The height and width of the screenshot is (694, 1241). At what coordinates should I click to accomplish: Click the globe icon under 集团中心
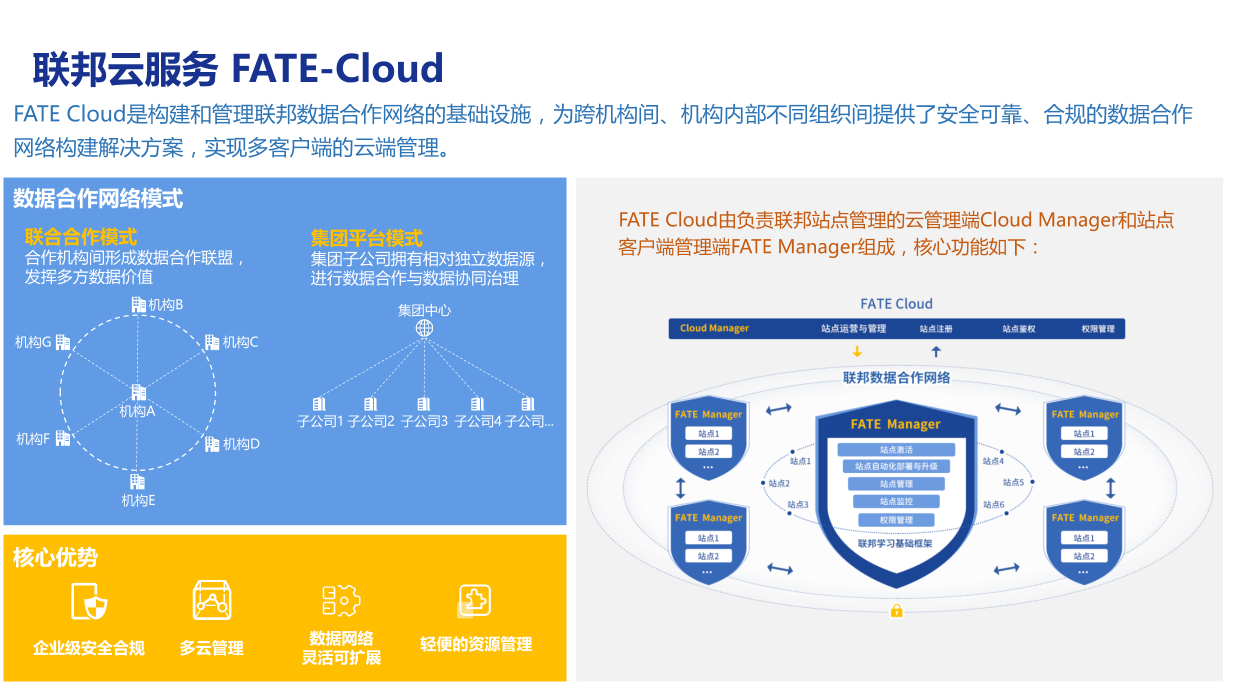click(x=425, y=328)
